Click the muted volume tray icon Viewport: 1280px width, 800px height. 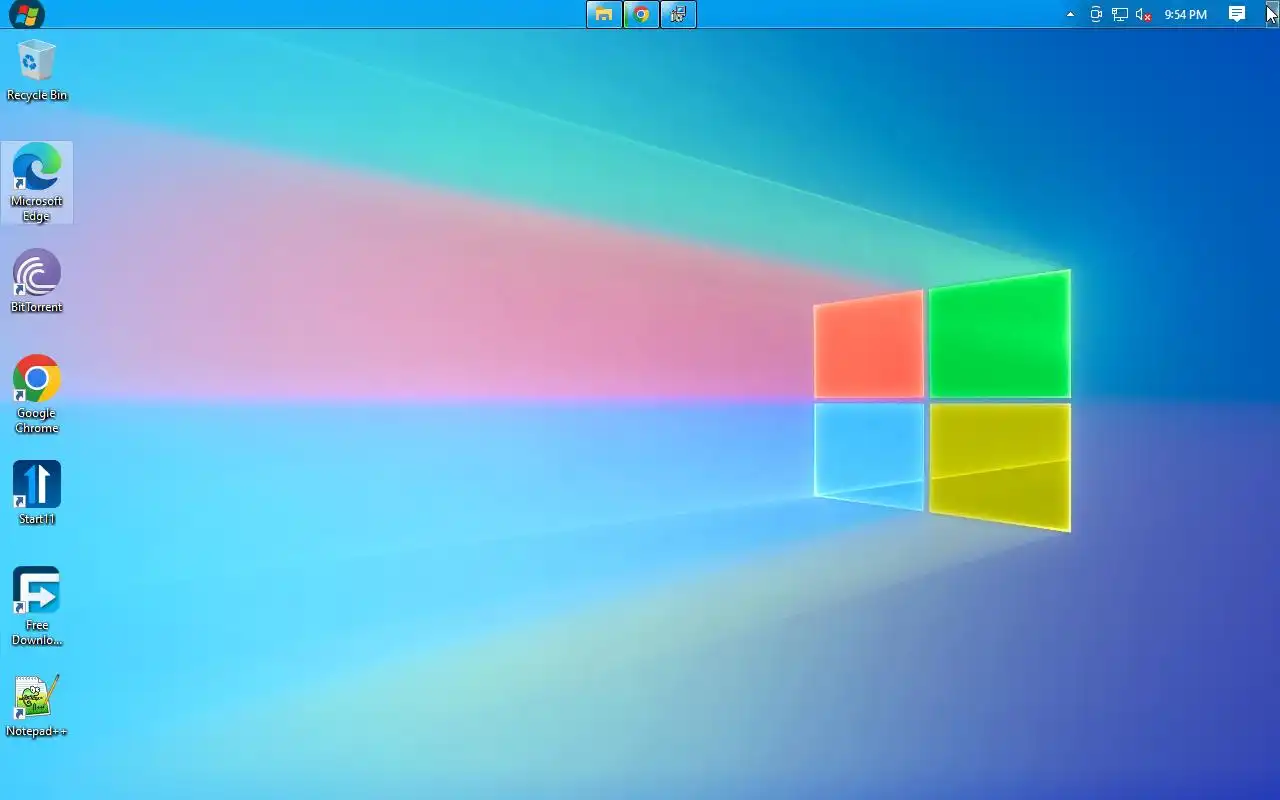1144,14
